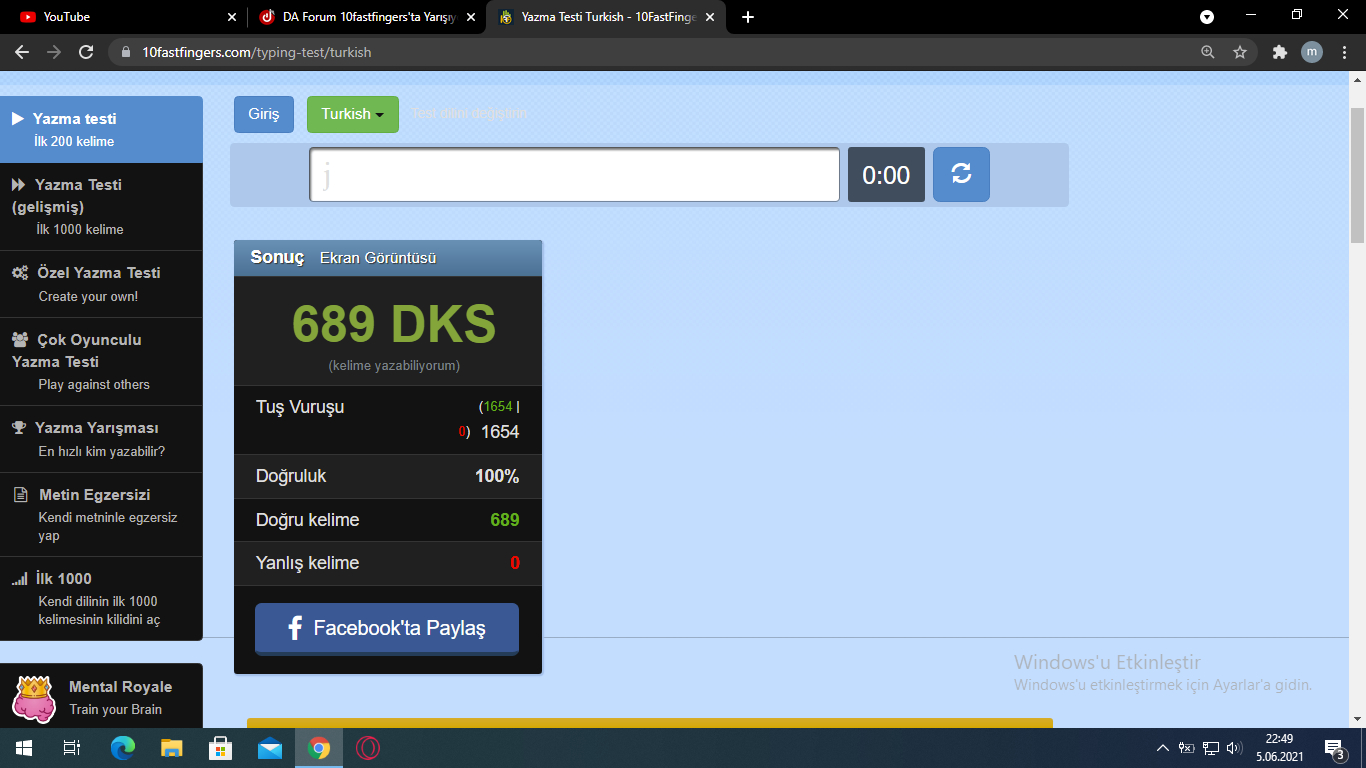Open the zoom magnifier in address bar
Image resolution: width=1366 pixels, height=768 pixels.
(x=1208, y=52)
